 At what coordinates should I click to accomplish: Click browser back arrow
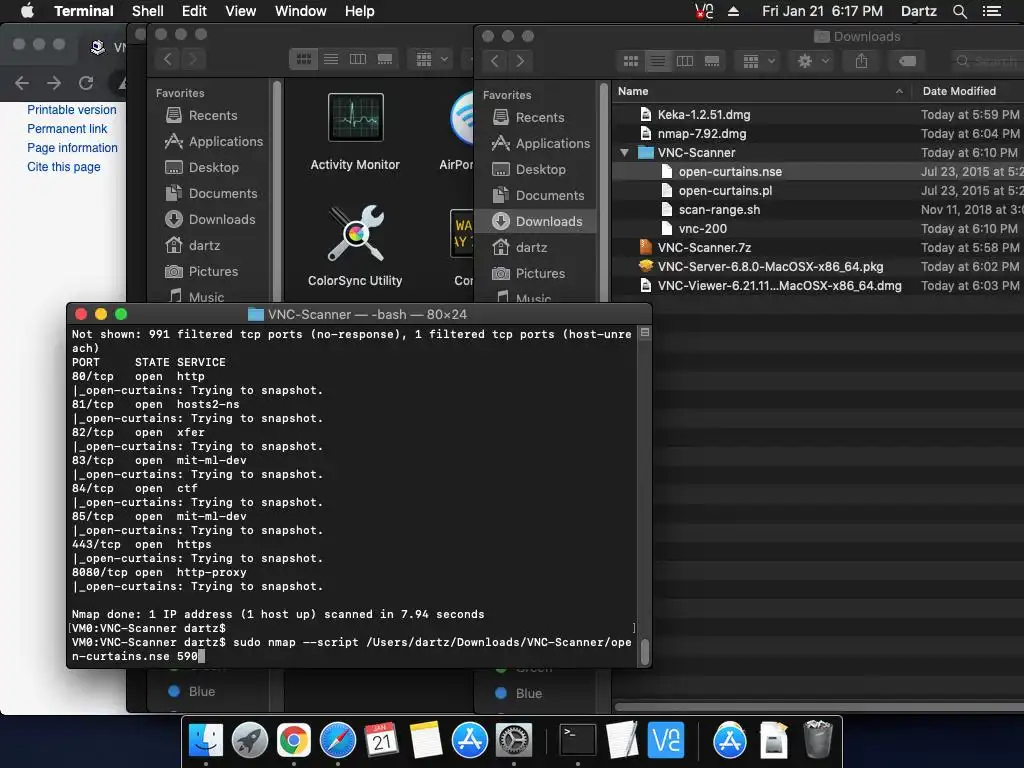pyautogui.click(x=22, y=83)
